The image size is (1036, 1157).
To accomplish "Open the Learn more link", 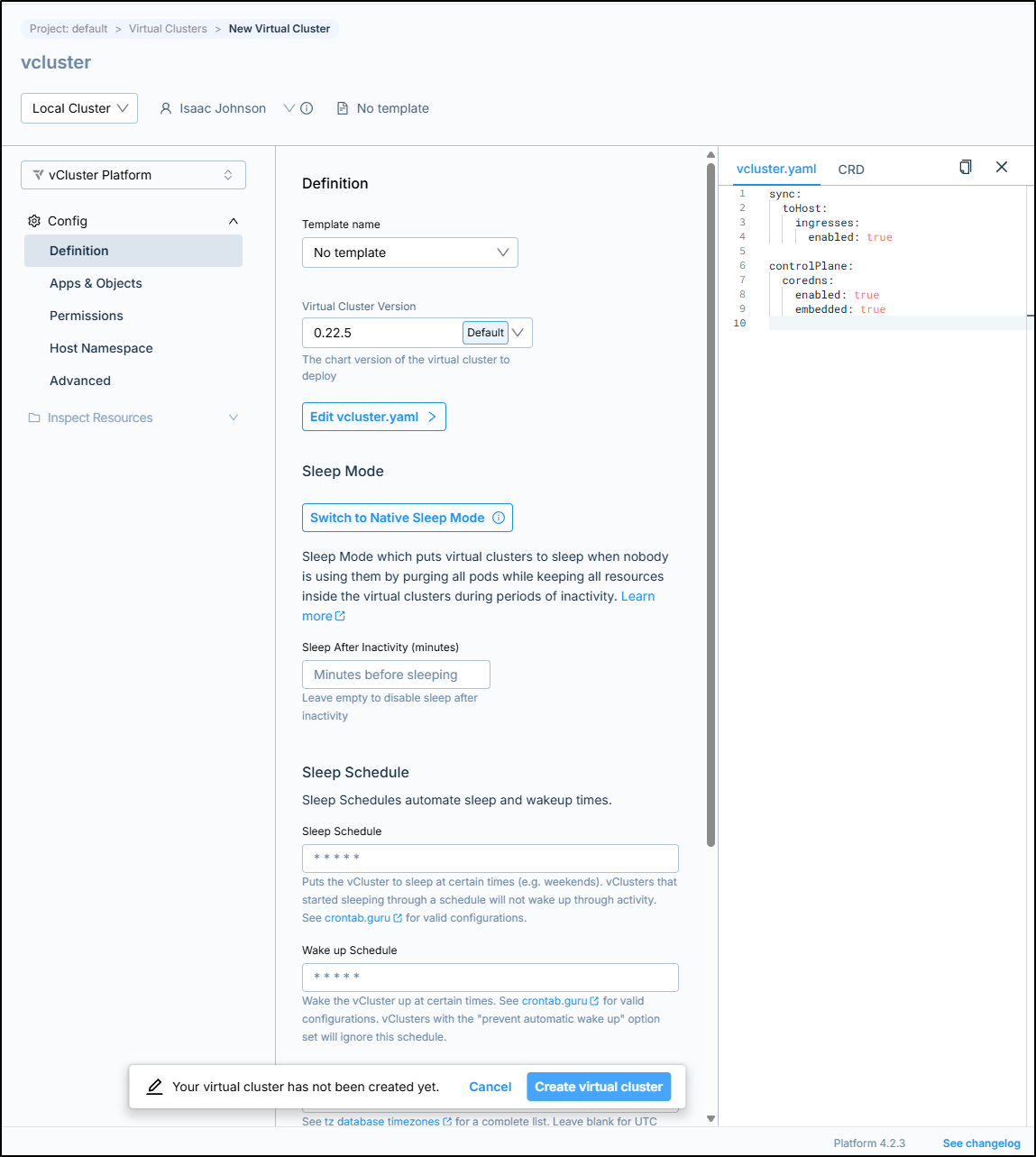I will pos(637,596).
